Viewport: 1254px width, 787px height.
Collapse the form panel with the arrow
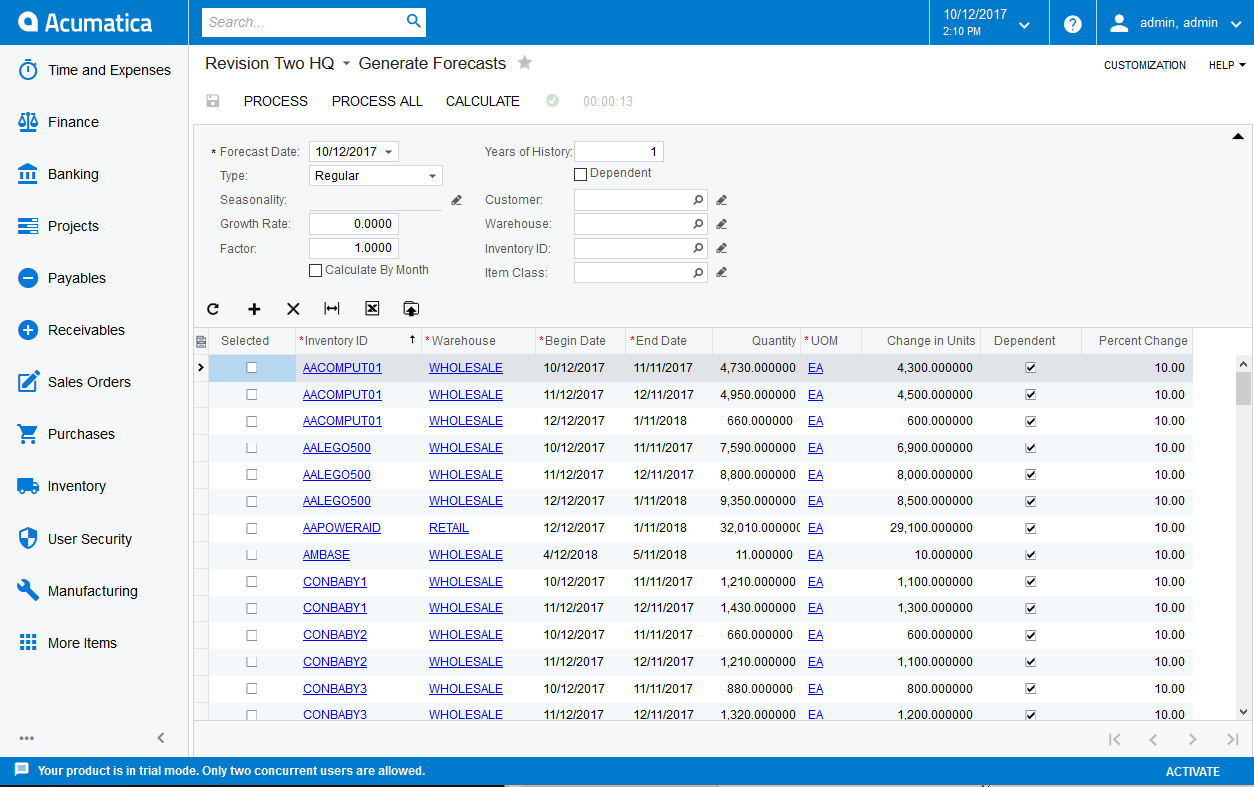1237,136
